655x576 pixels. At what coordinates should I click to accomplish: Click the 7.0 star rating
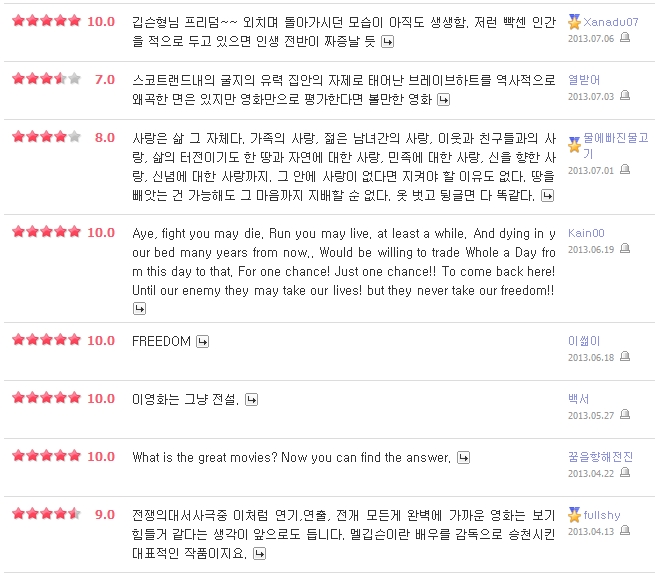click(46, 79)
